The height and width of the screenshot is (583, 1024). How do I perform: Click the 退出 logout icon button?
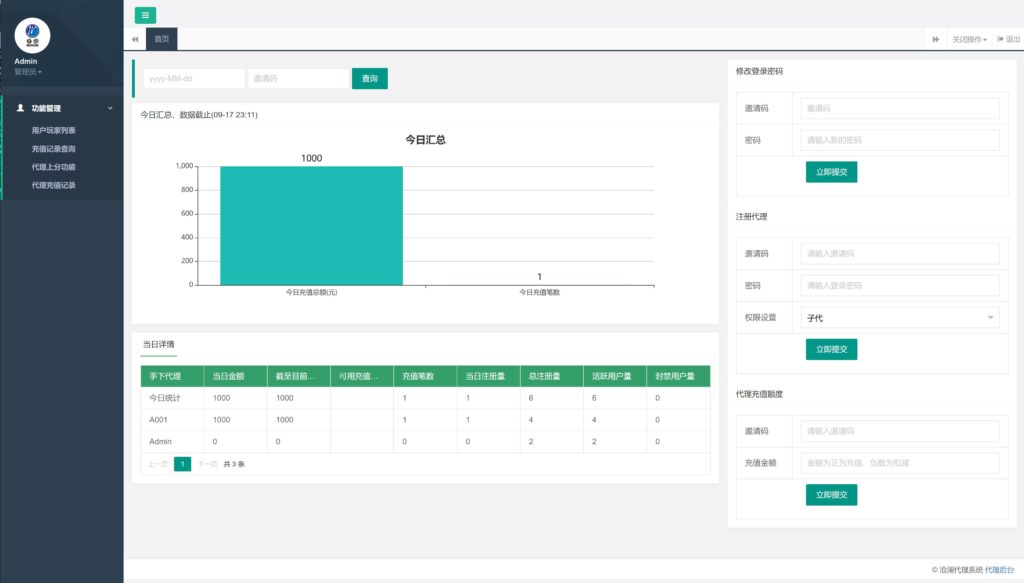1008,39
